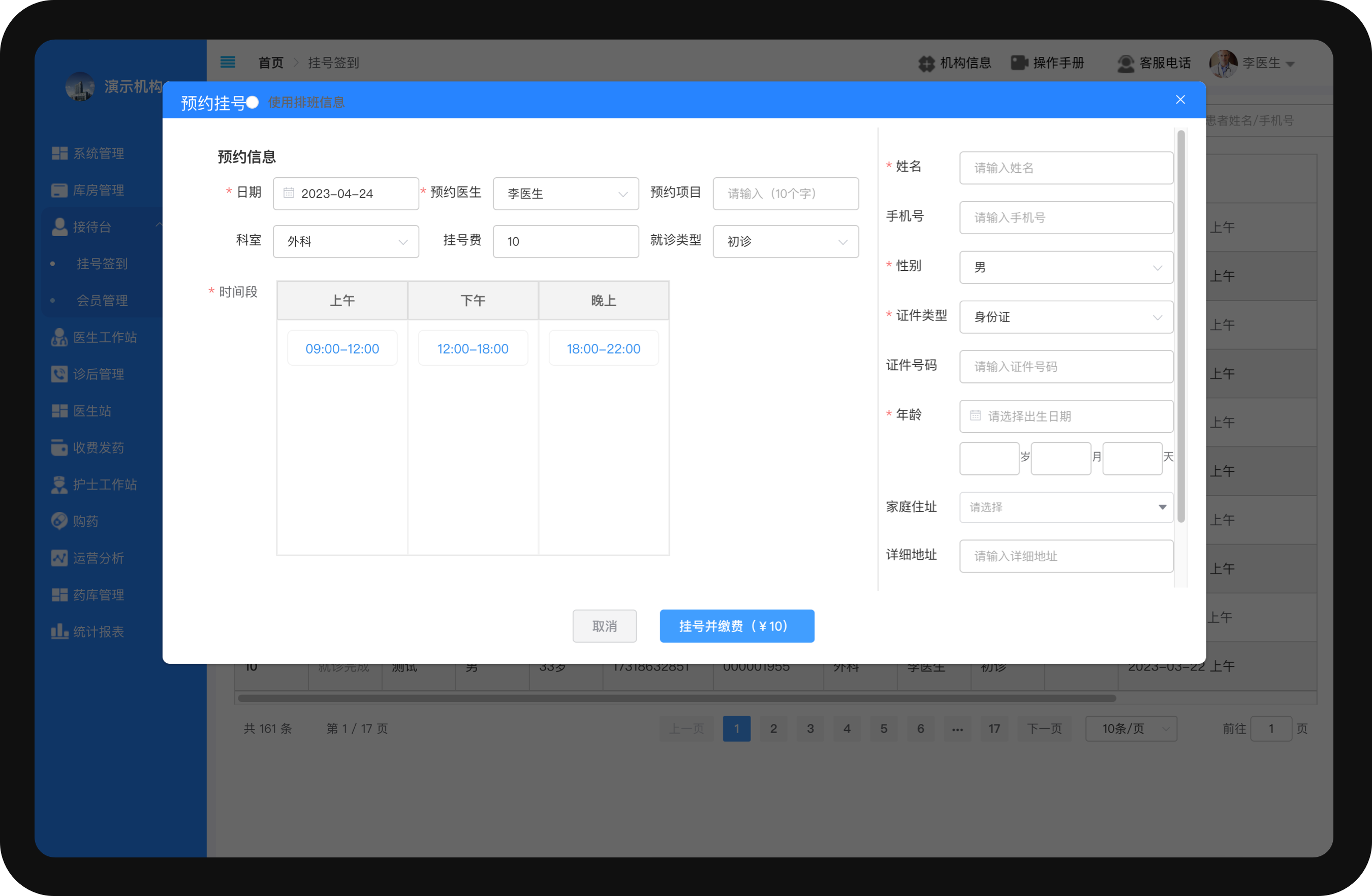Viewport: 1372px width, 896px height.
Task: Click 李医生 profile avatar
Action: [1223, 63]
